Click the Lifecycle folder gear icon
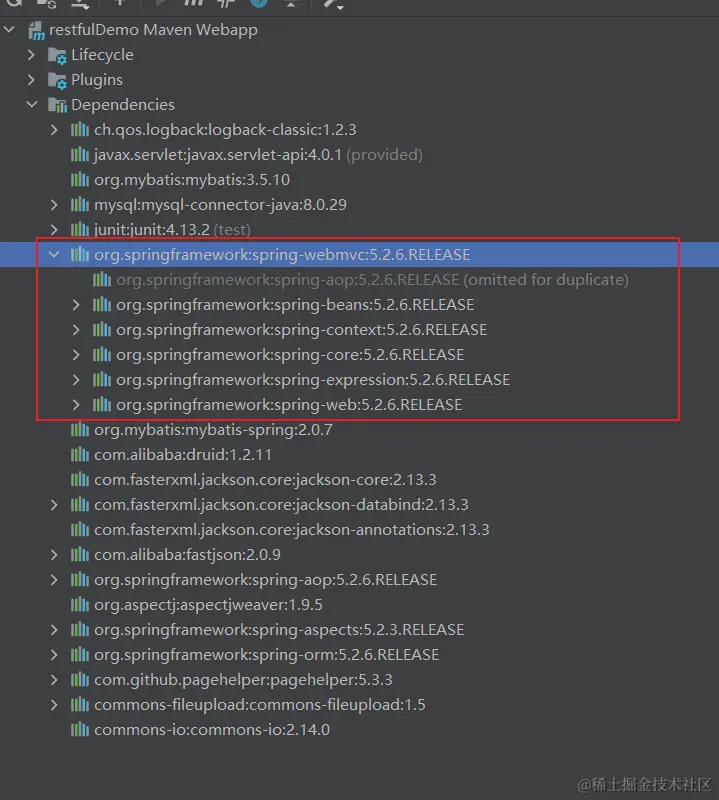The image size is (719, 800). pos(57,56)
